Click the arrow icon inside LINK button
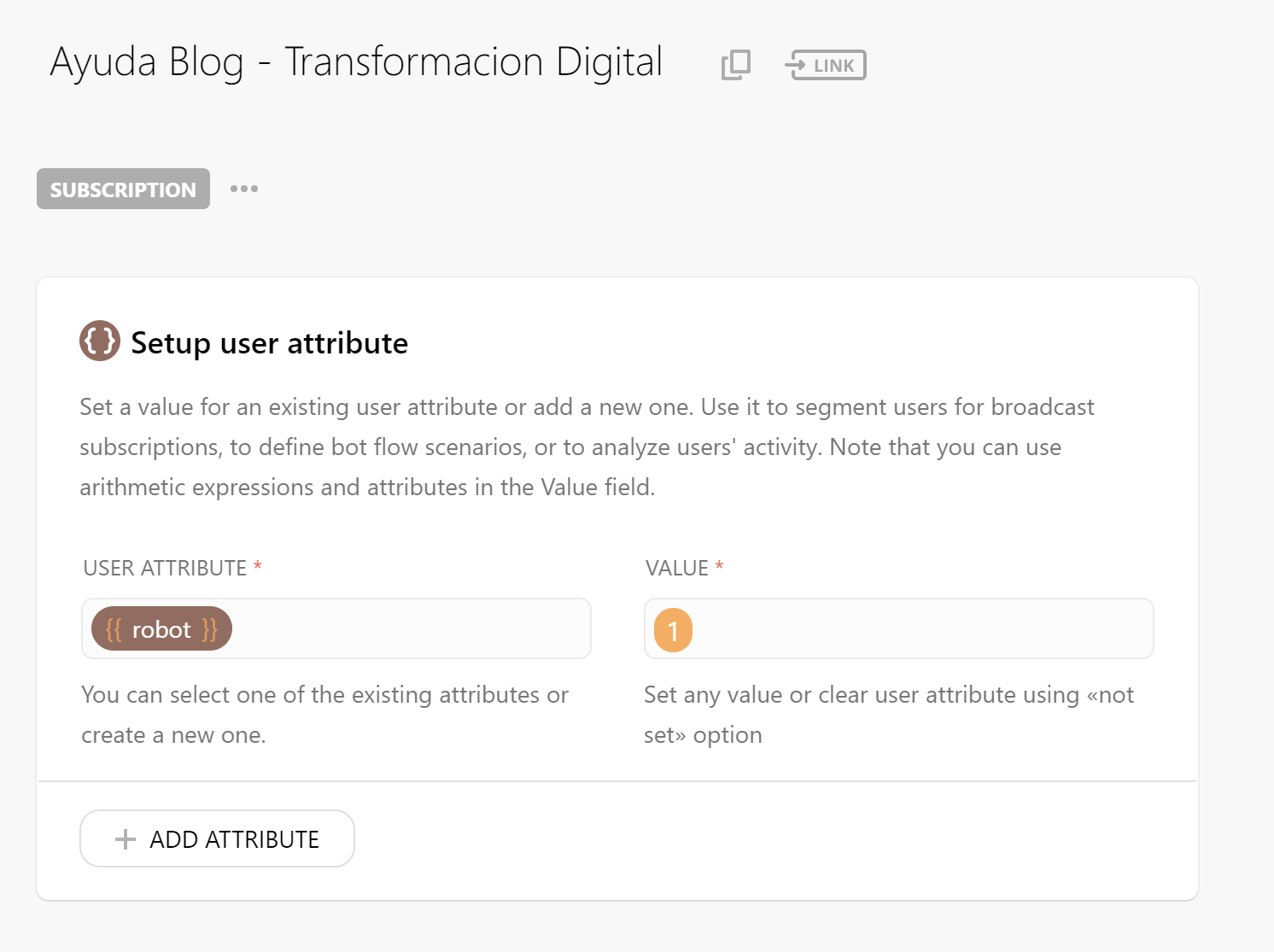Viewport: 1274px width, 952px height. (x=797, y=65)
